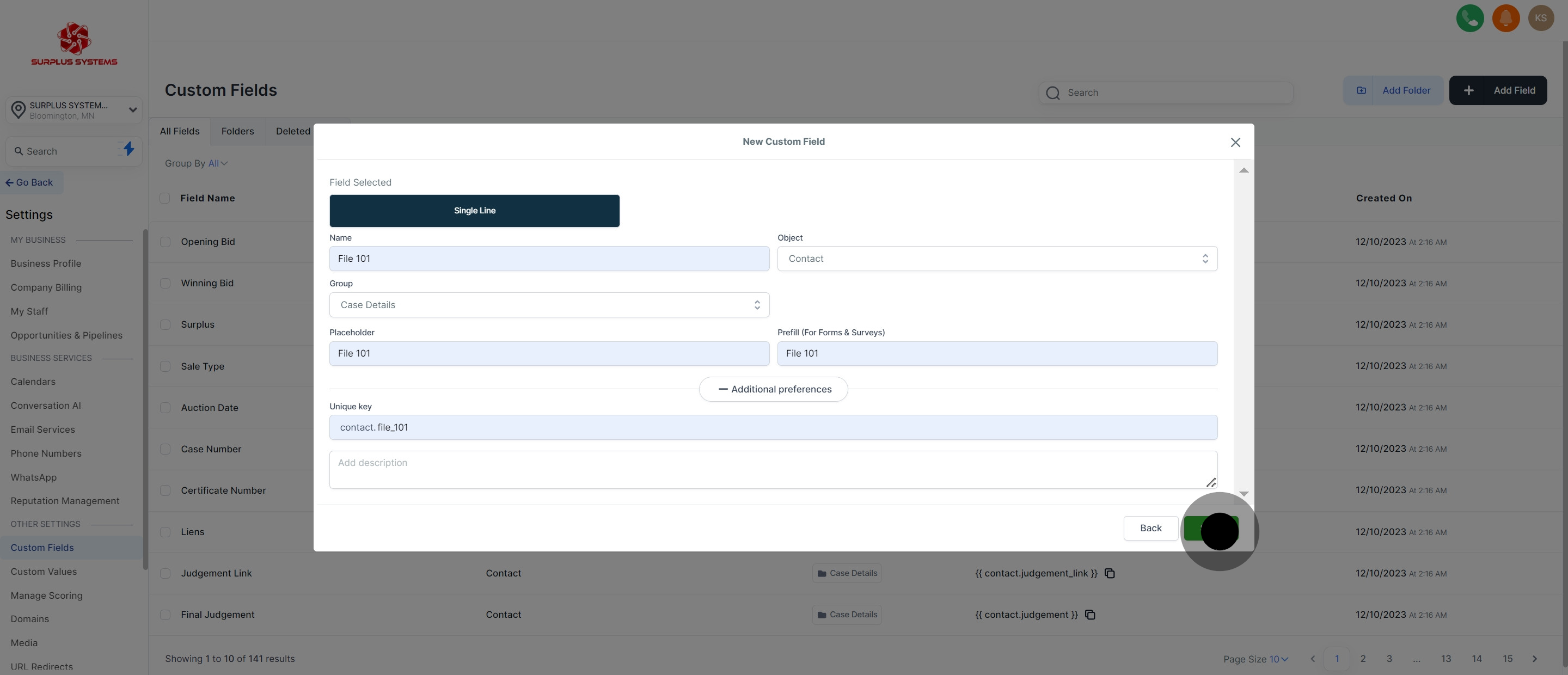Switch to the Folders tab
This screenshot has width=1568, height=675.
click(x=237, y=132)
